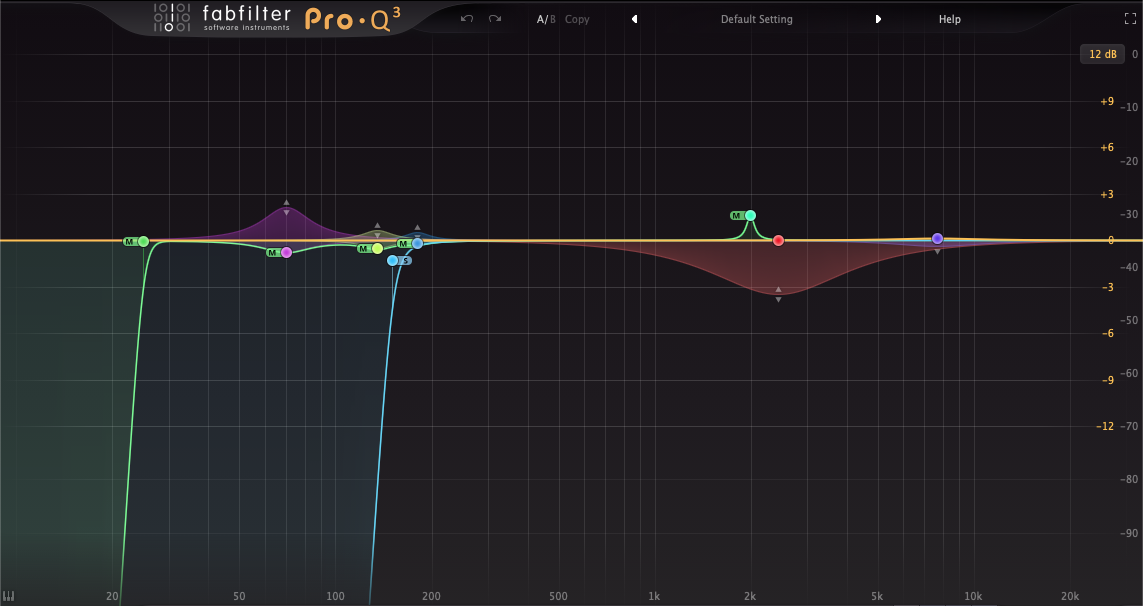1143x606 pixels.
Task: Select the blue band node near 8 kHz
Action: 936,238
